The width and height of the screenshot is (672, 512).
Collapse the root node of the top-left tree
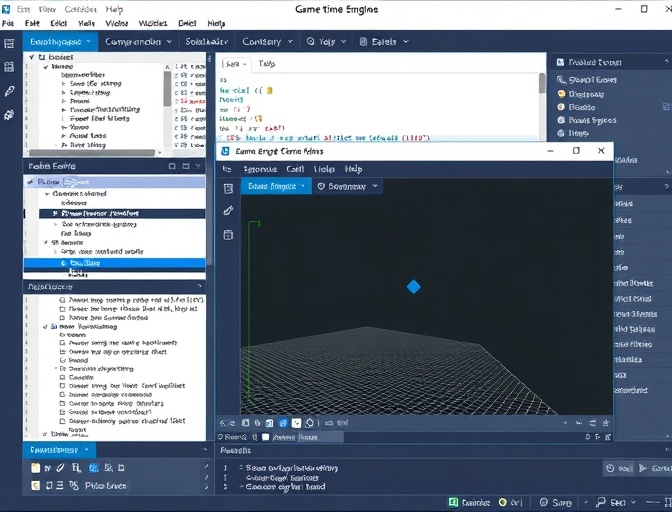pyautogui.click(x=32, y=58)
